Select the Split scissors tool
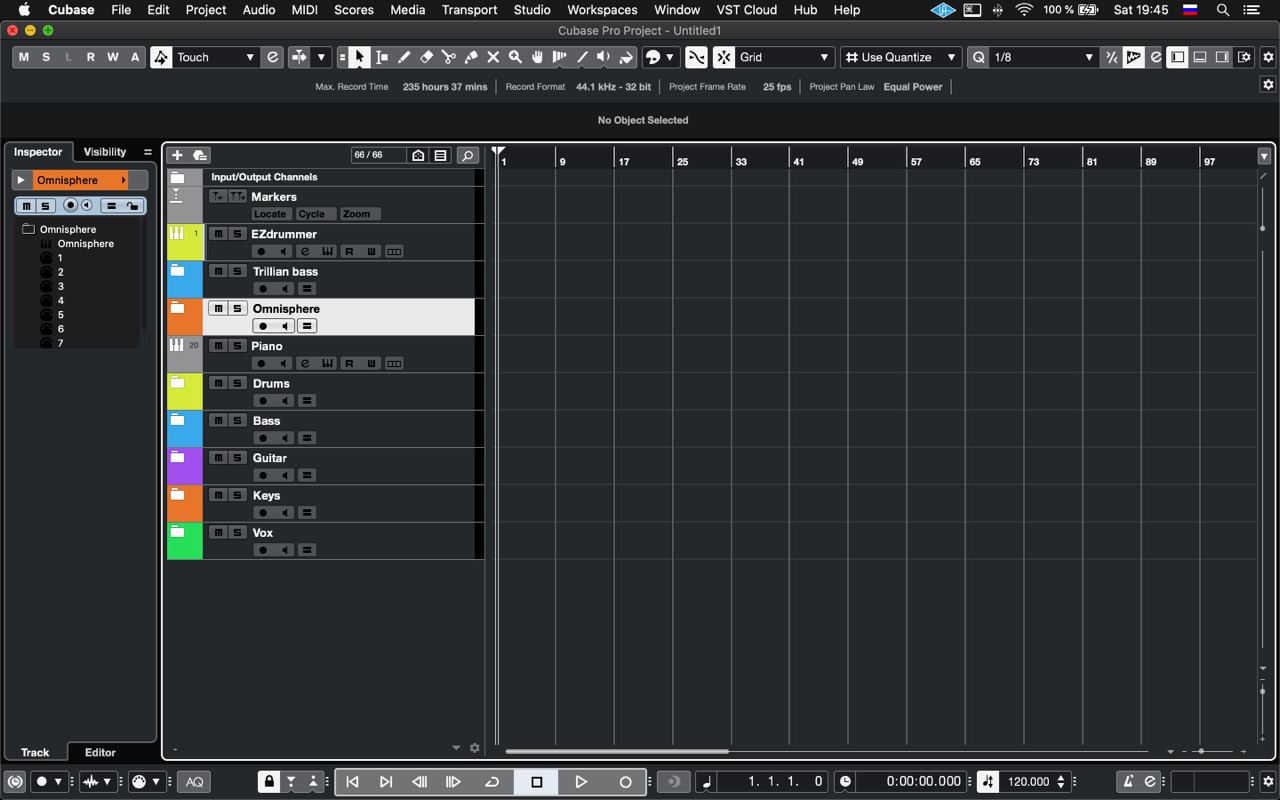The height and width of the screenshot is (800, 1280). (448, 57)
